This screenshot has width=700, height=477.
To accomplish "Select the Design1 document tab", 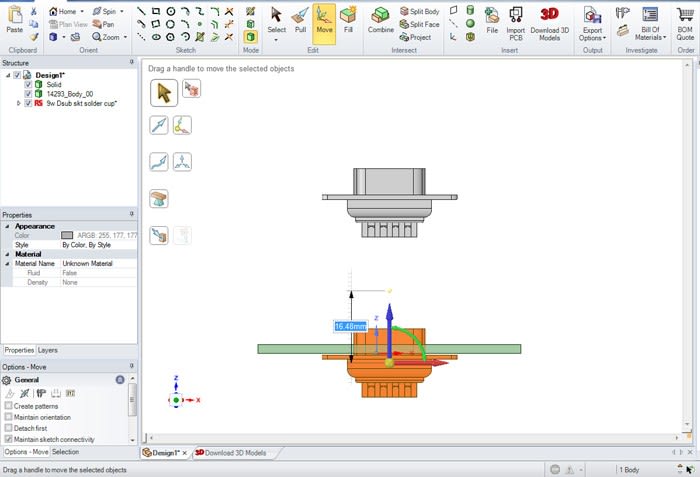I will [161, 453].
